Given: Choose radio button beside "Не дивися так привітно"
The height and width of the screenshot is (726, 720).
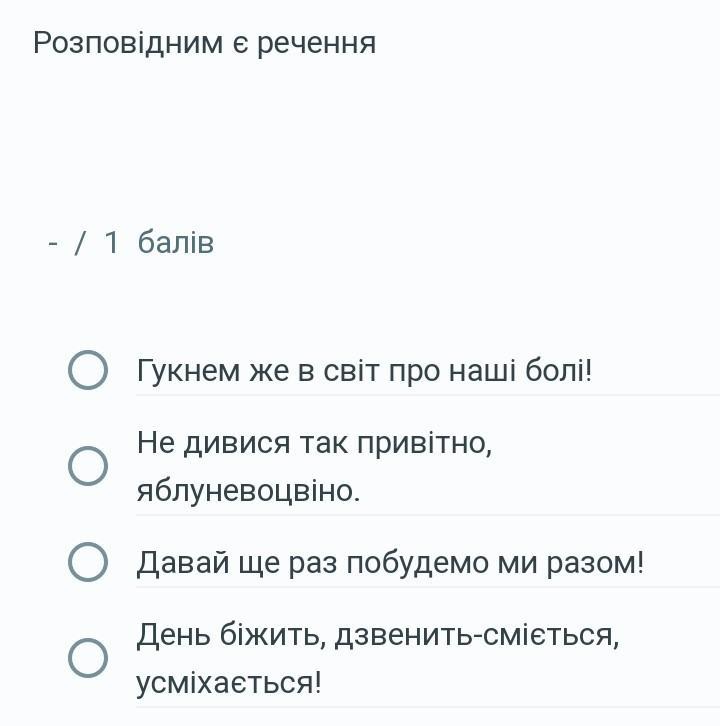Looking at the screenshot, I should [88, 466].
